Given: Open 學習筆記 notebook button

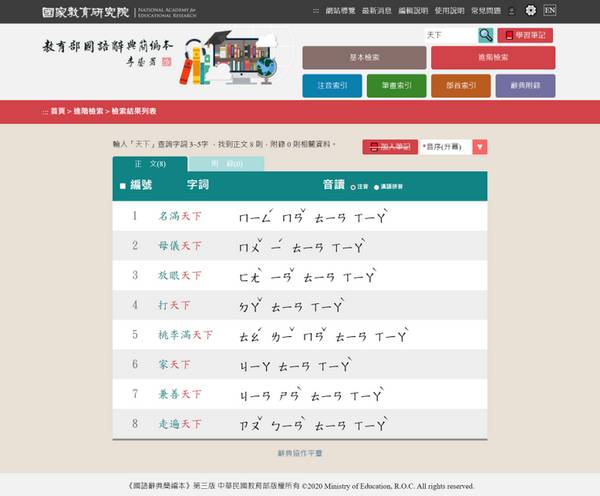Looking at the screenshot, I should coord(525,35).
